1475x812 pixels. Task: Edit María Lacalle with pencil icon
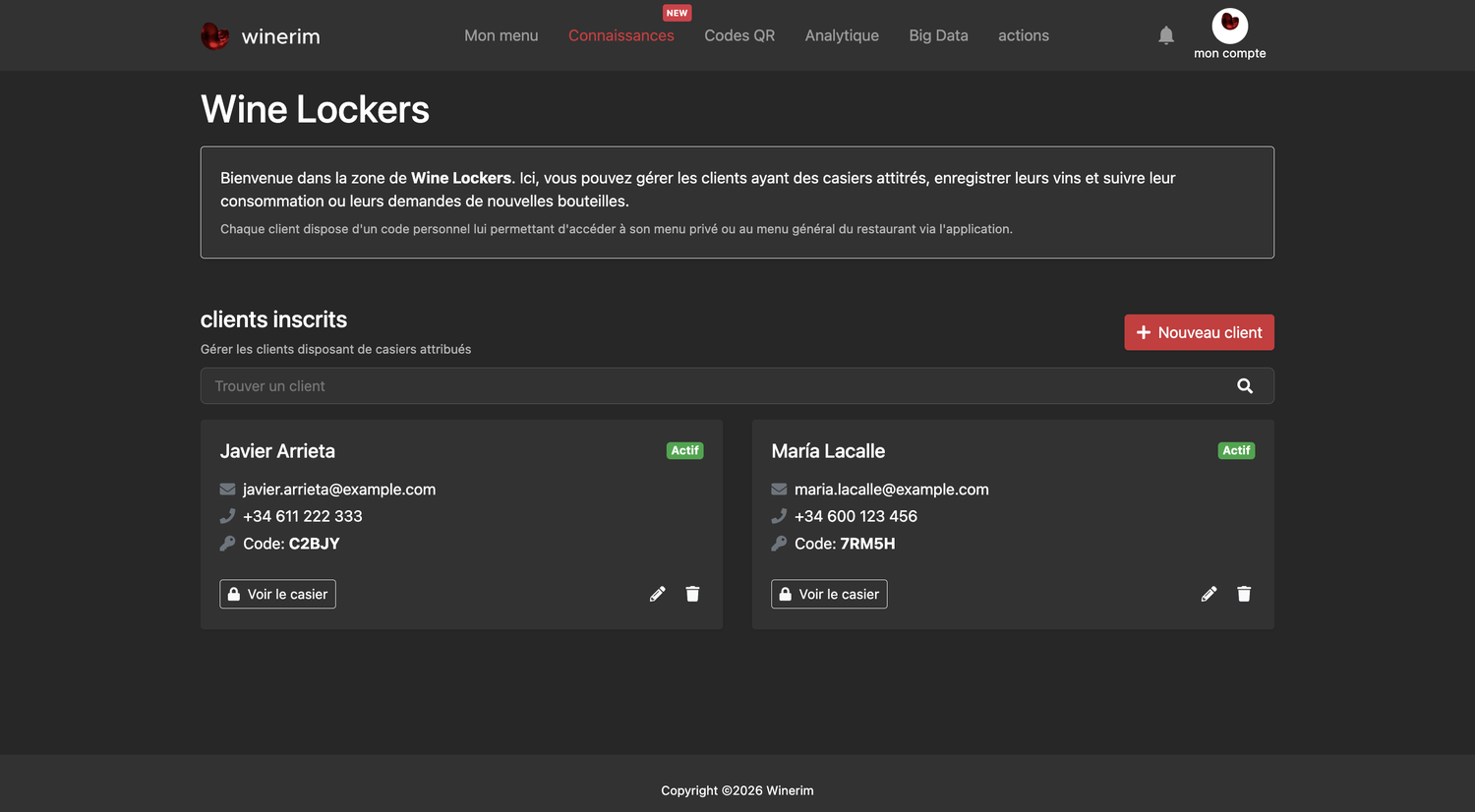(1209, 594)
